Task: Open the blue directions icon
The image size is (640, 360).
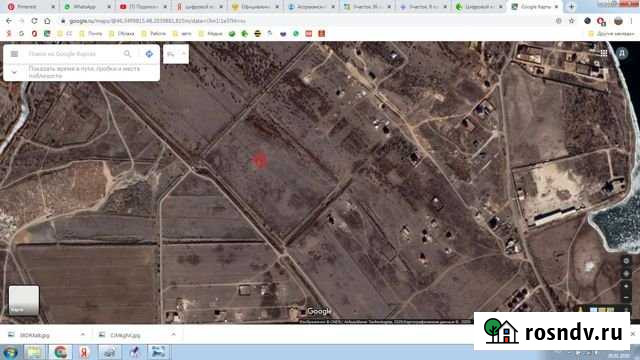Action: coord(149,54)
